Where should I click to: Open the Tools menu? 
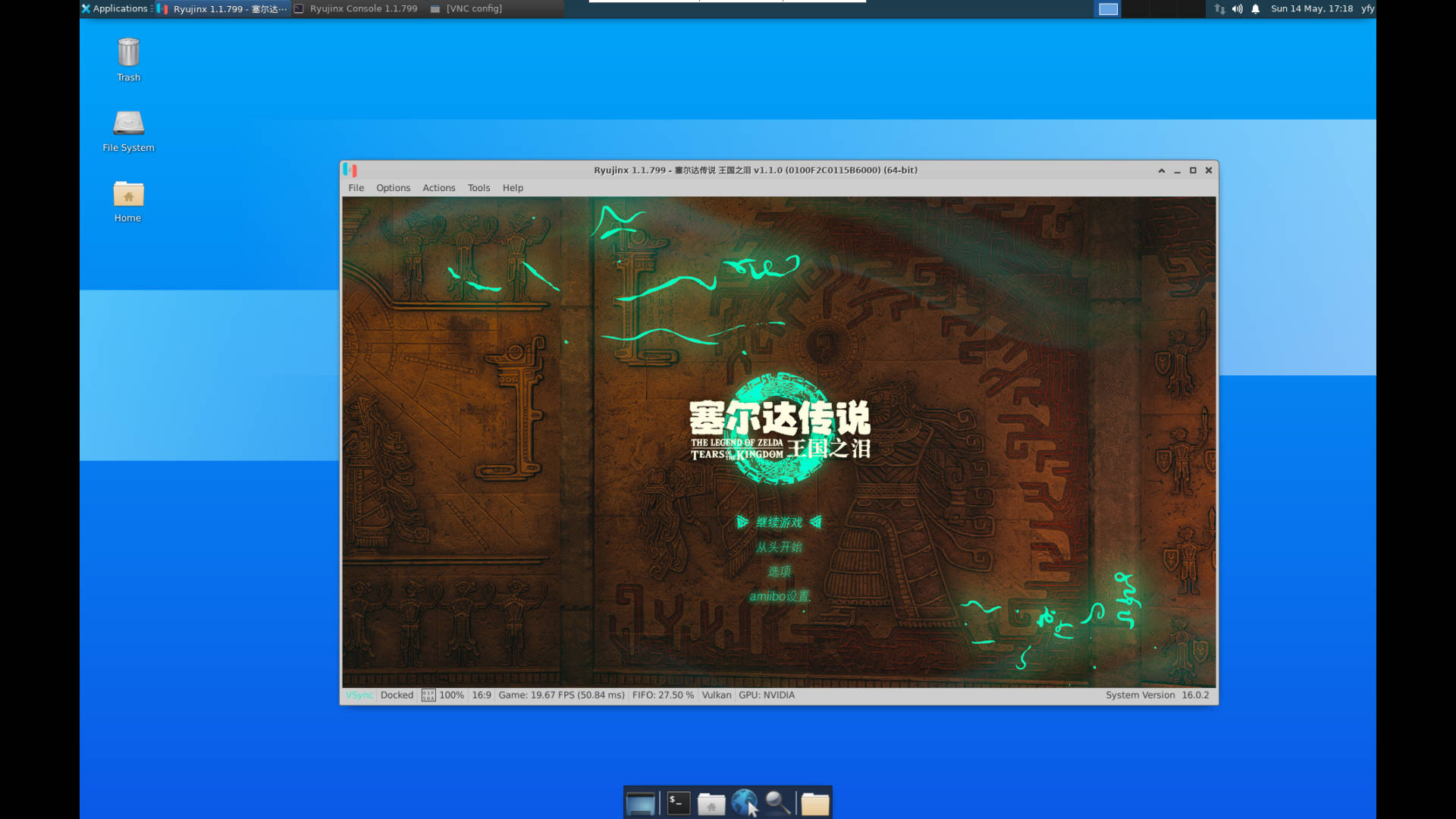[x=479, y=188]
